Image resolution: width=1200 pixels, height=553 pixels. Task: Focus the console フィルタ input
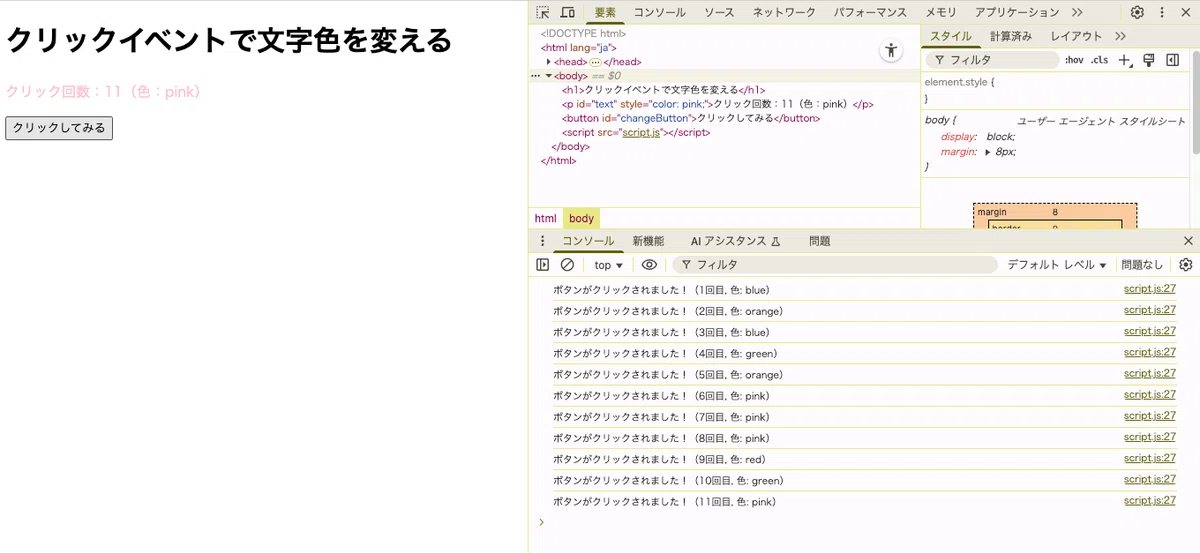(x=835, y=265)
